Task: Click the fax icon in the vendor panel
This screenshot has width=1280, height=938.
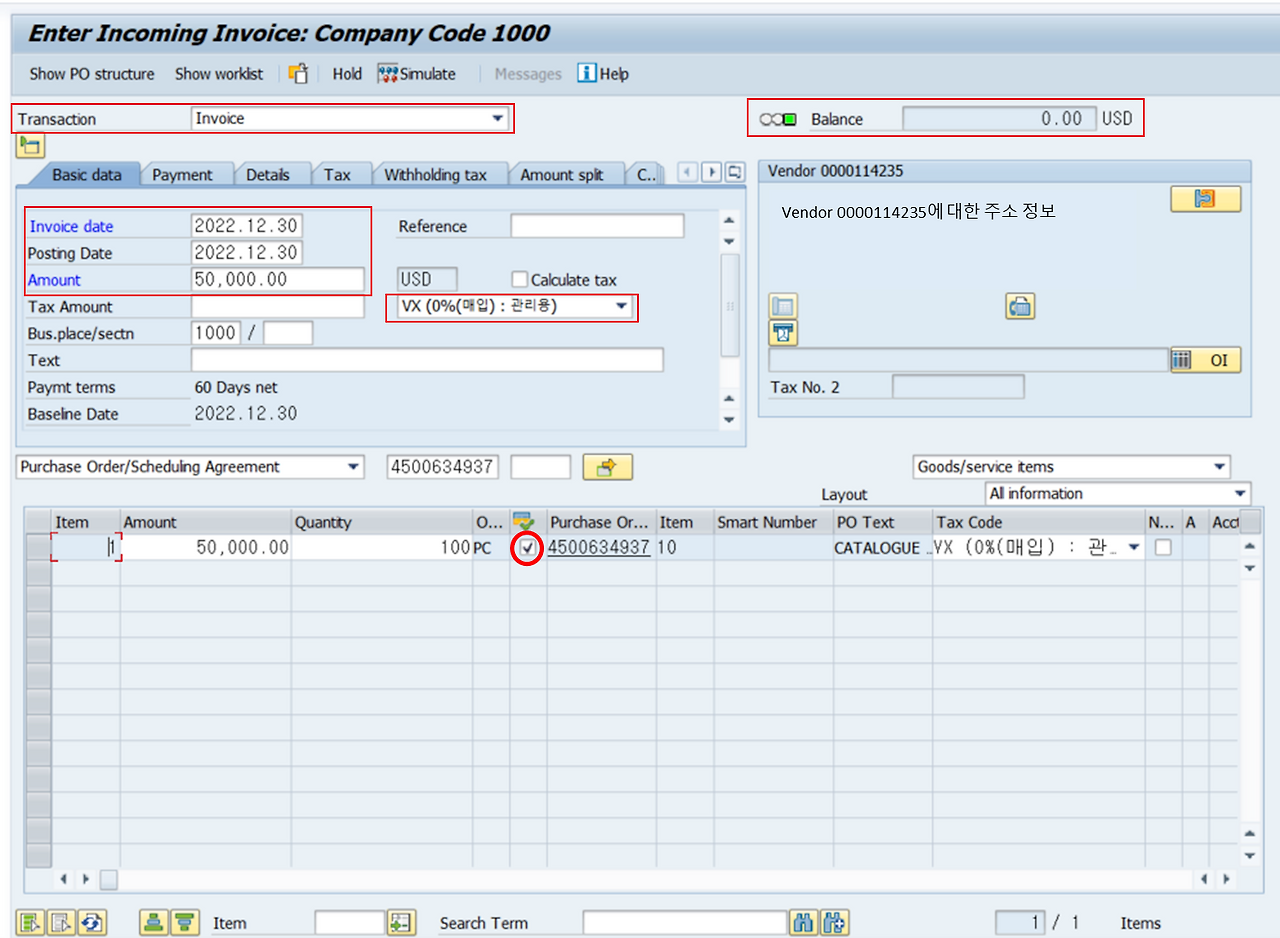Action: pyautogui.click(x=1020, y=305)
